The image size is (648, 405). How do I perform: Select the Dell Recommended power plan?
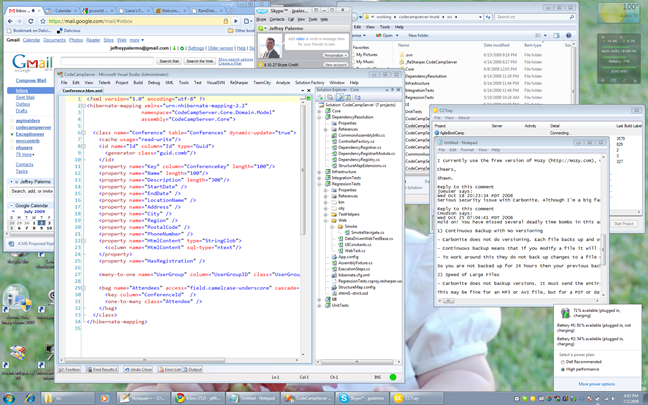[x=563, y=362]
